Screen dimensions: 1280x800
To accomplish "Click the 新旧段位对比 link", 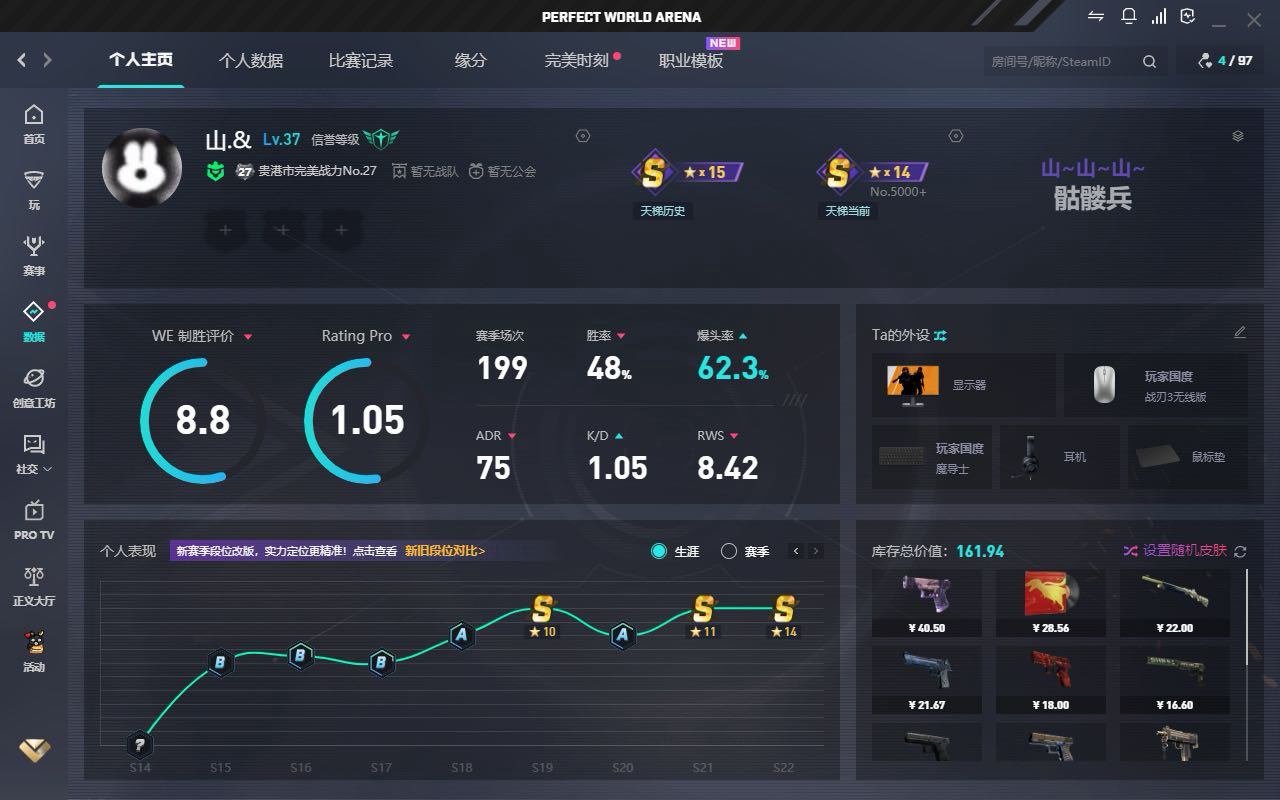I will (x=445, y=551).
